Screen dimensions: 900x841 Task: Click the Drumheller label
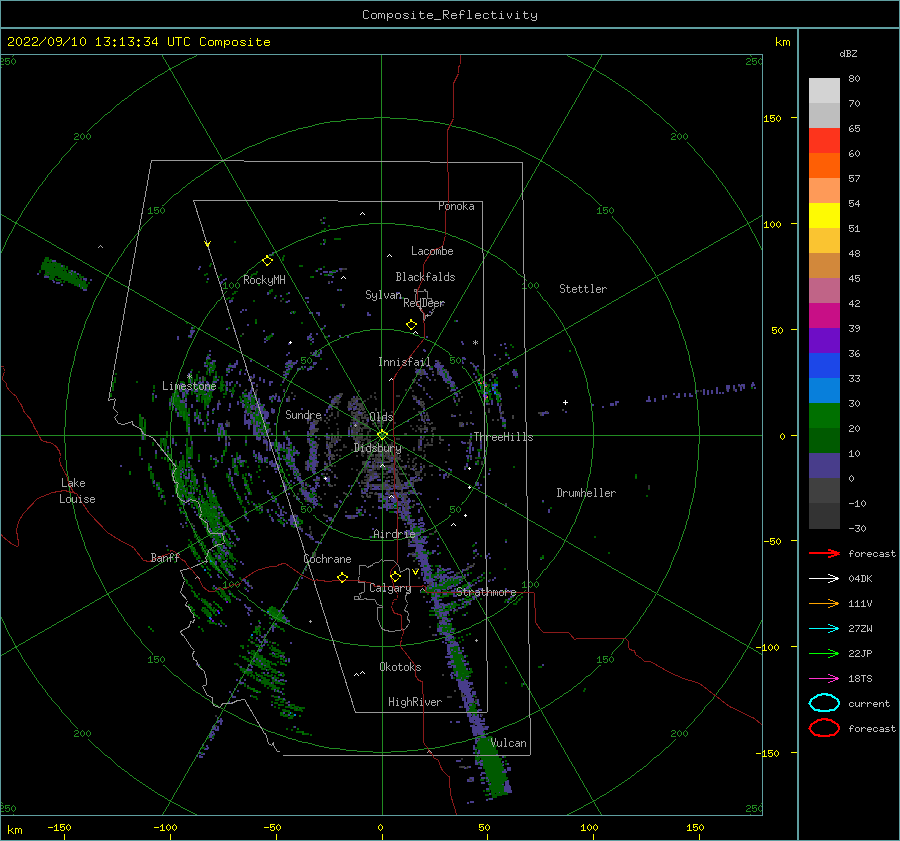click(586, 493)
